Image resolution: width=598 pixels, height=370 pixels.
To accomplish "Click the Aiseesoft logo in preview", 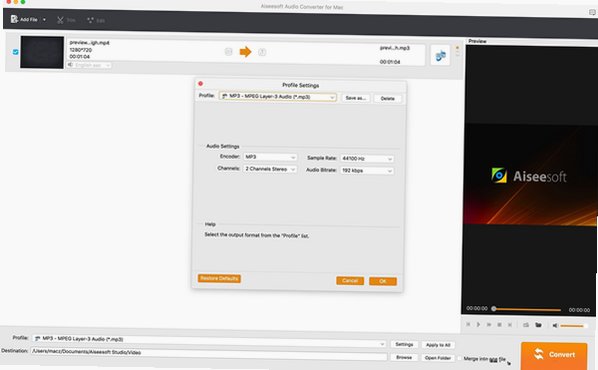I will (529, 176).
